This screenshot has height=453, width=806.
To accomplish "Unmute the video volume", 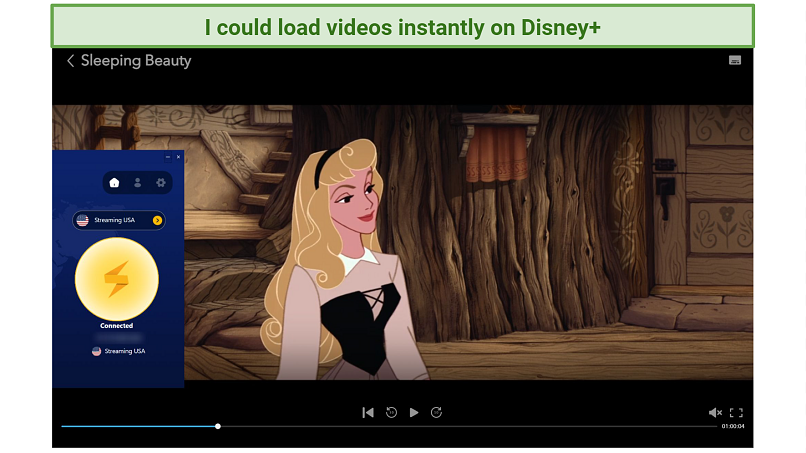I will coord(715,412).
